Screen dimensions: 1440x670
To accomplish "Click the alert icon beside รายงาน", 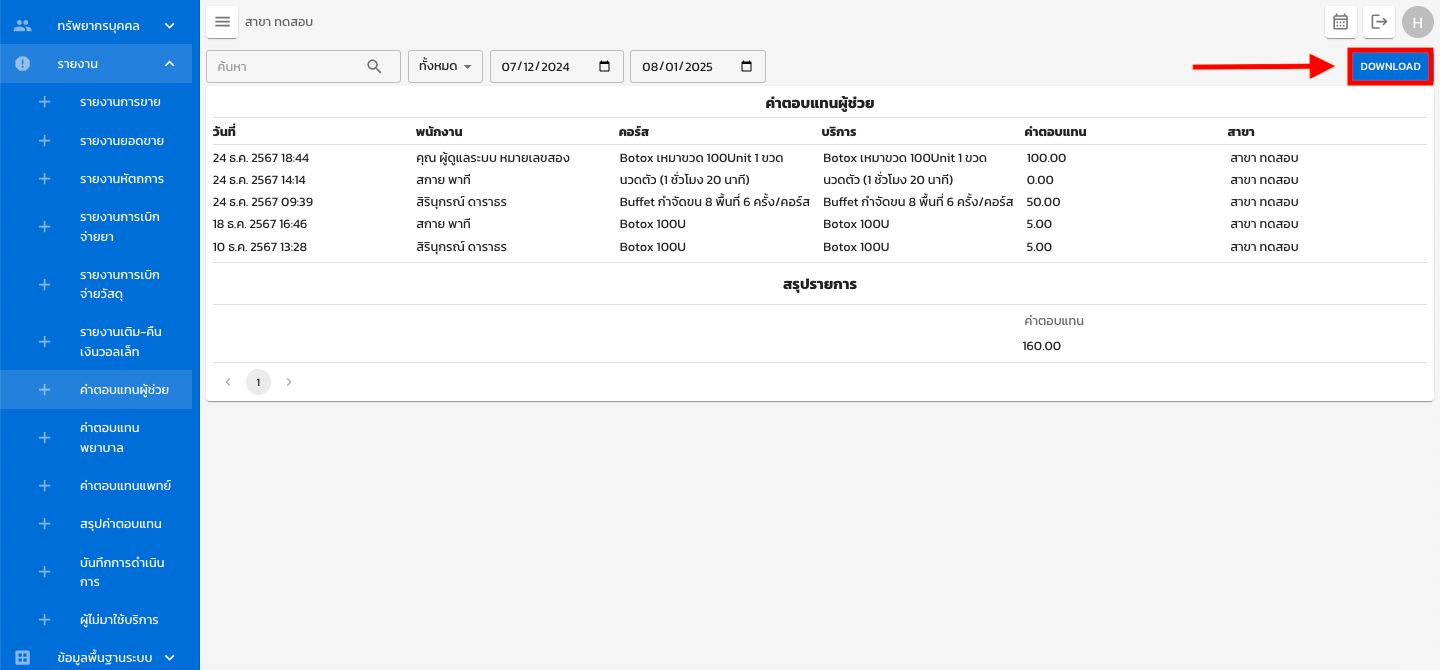I will (23, 64).
